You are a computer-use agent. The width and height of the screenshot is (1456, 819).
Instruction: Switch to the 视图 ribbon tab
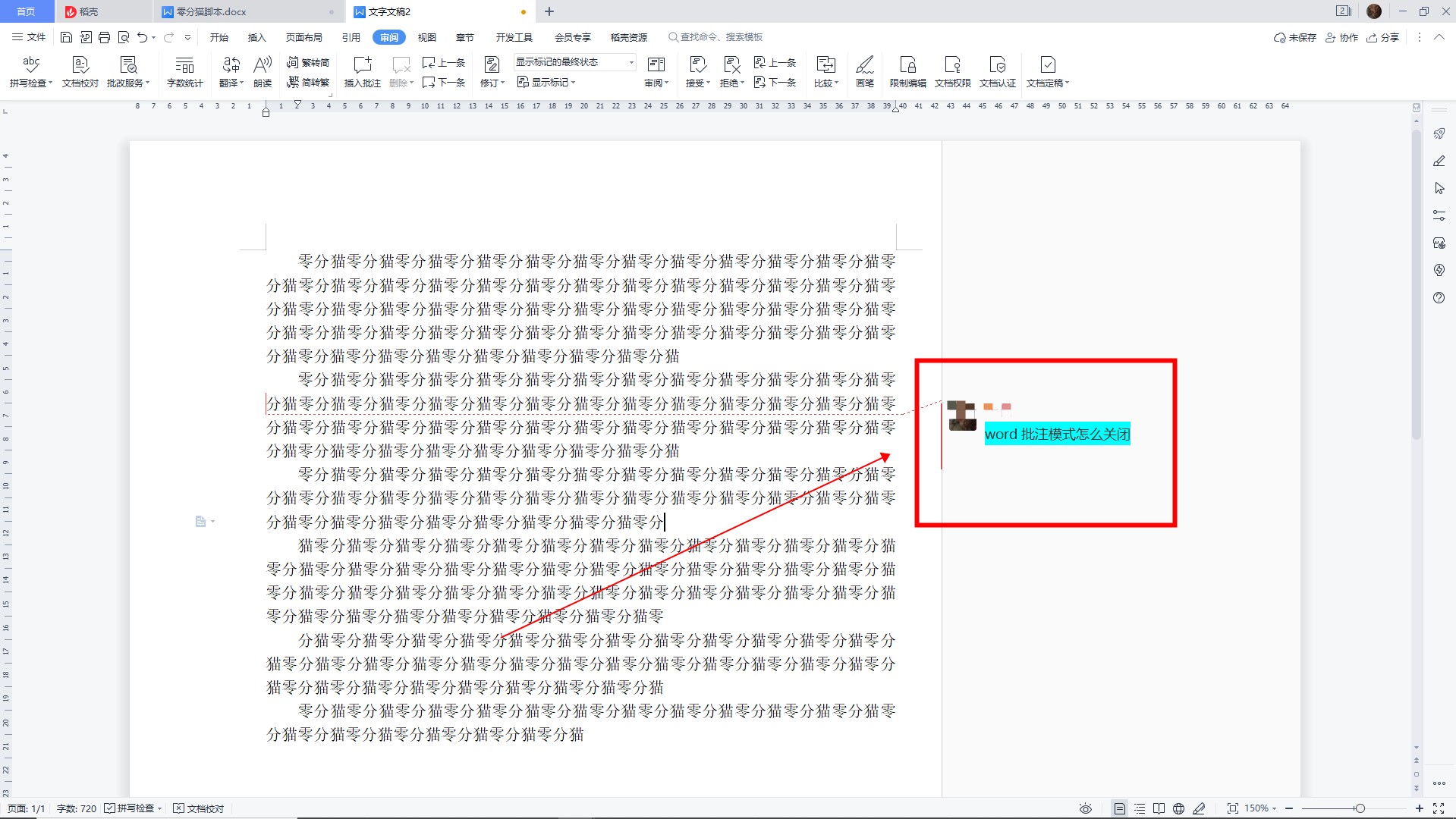pyautogui.click(x=427, y=37)
